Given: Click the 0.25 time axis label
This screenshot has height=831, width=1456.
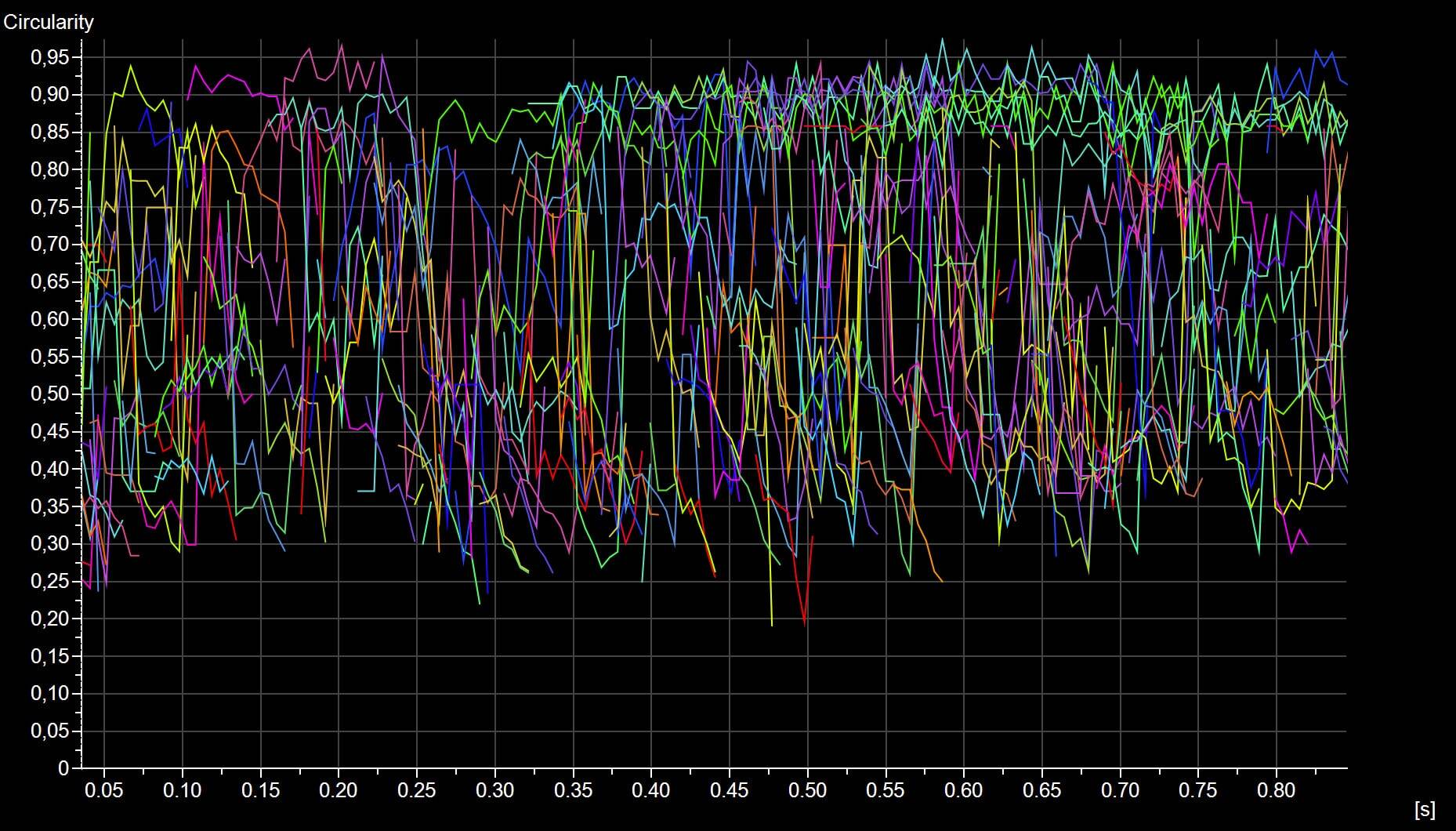Looking at the screenshot, I should click(417, 790).
